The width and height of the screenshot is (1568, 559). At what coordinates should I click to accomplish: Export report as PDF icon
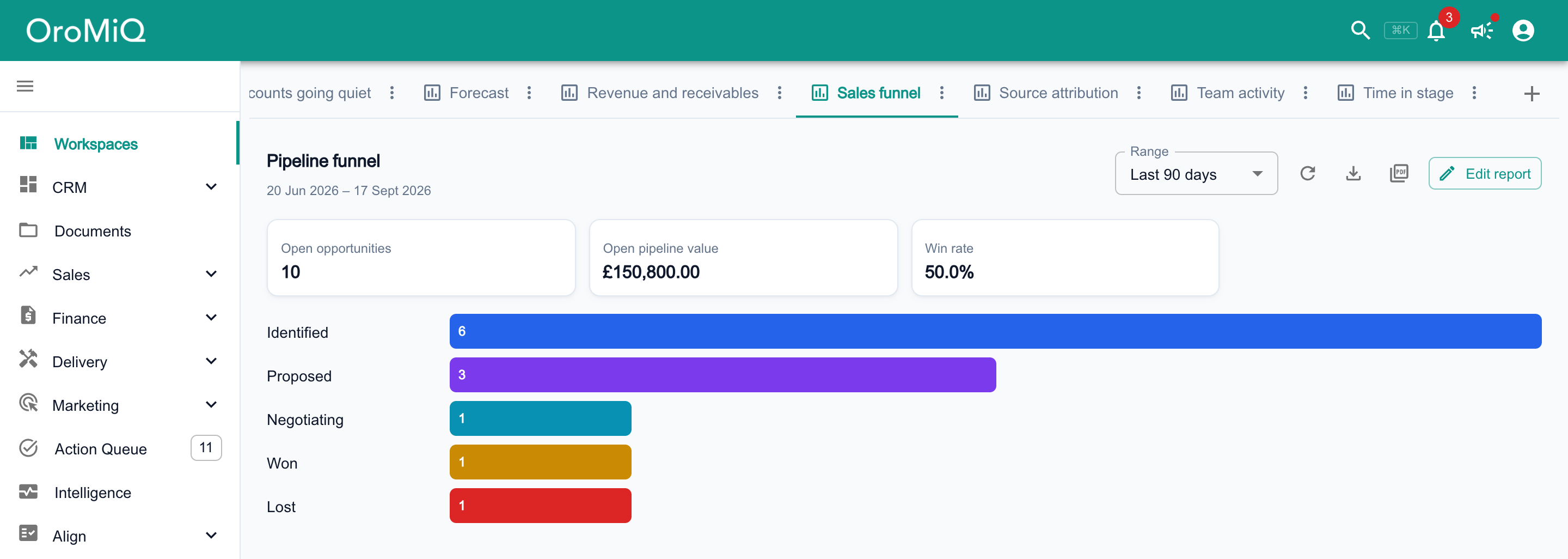(x=1399, y=174)
